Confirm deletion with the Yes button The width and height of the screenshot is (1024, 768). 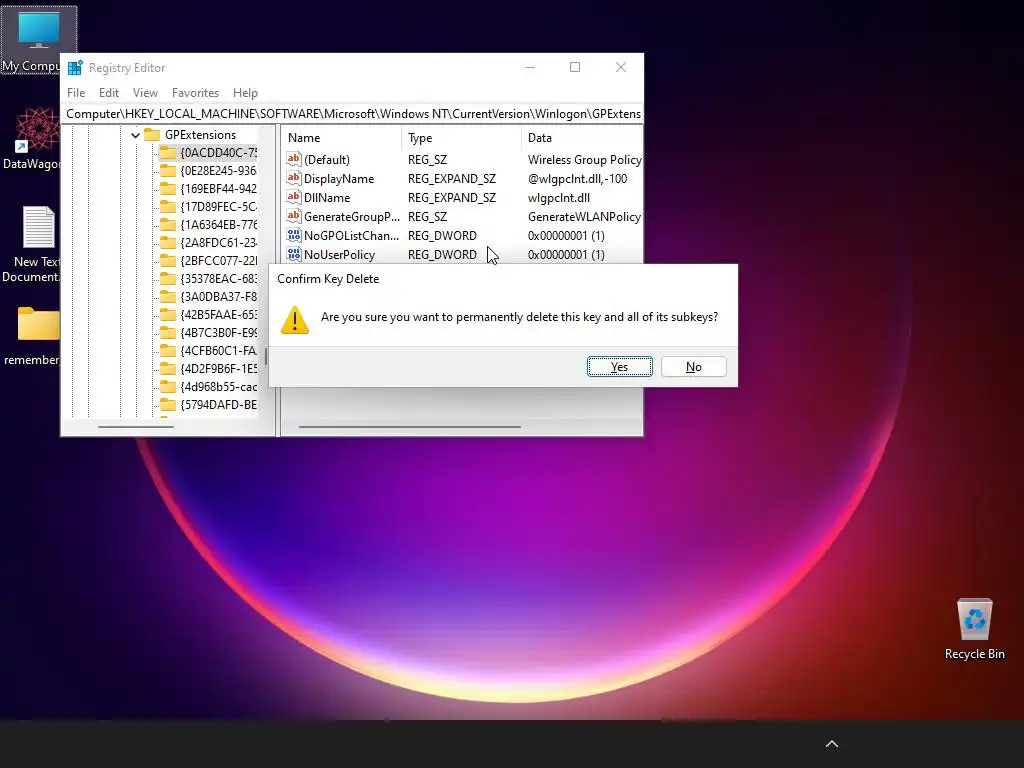[x=619, y=367]
